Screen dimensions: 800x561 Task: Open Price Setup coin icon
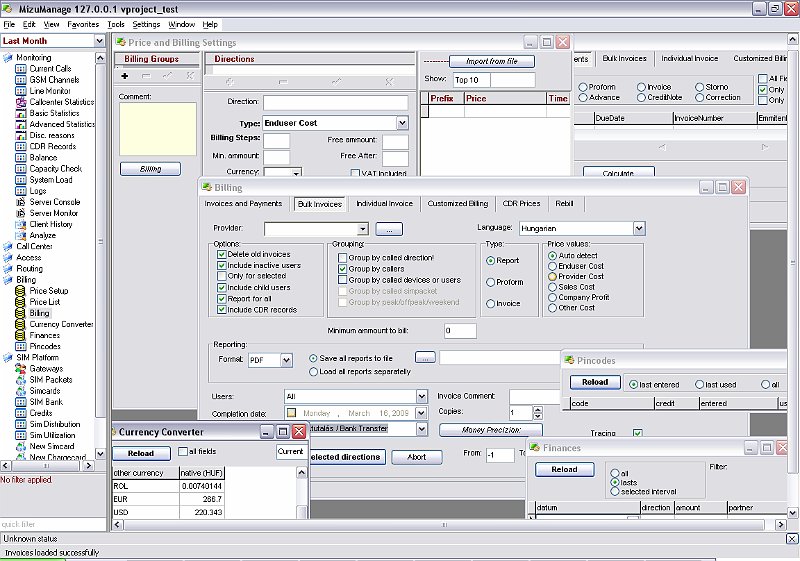pos(20,291)
